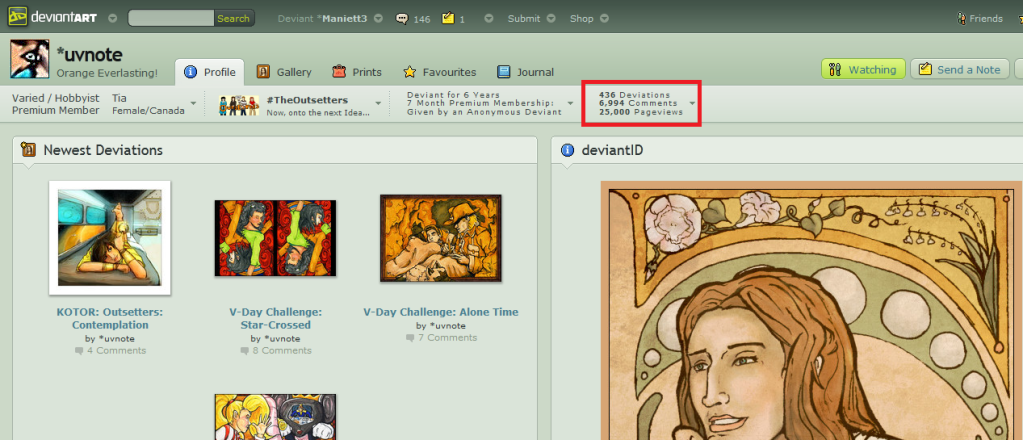Click the #TheOutsetters group icon
The width and height of the screenshot is (1023, 440).
click(239, 105)
